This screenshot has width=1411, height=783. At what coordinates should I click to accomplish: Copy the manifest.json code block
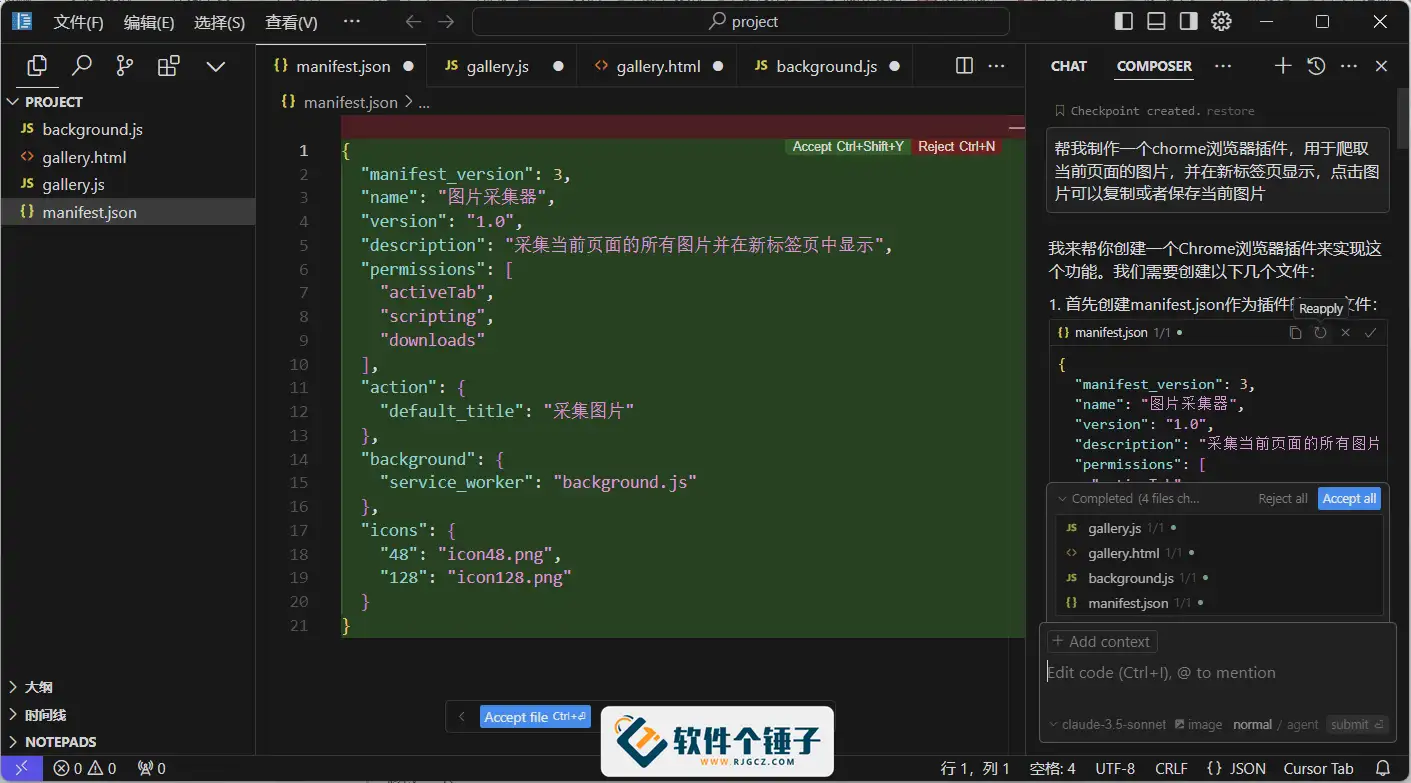click(x=1295, y=333)
